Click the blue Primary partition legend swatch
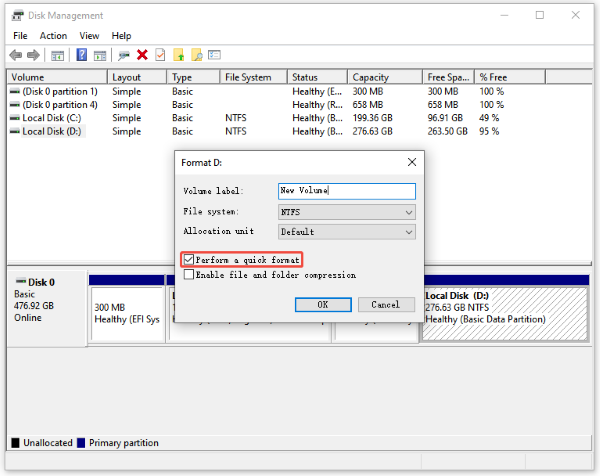Screen dimensions: 600x476 click(81, 443)
